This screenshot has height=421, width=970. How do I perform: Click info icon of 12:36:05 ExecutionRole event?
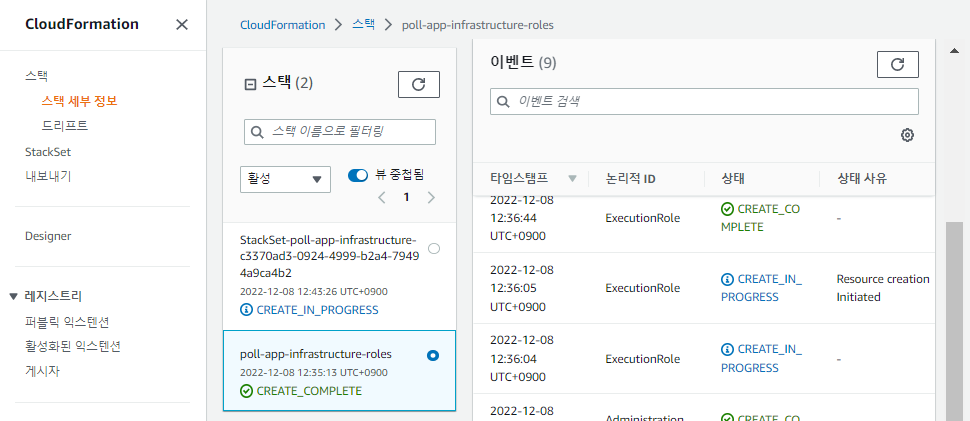[x=728, y=279]
